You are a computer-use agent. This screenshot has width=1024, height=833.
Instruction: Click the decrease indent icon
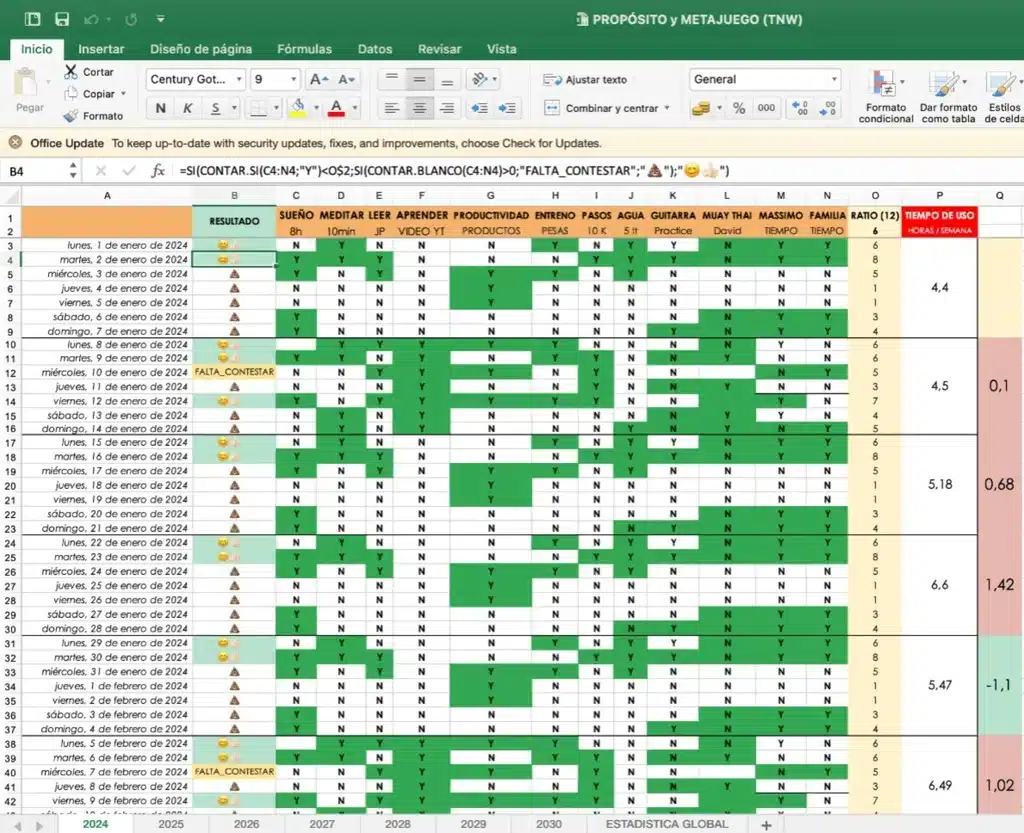[x=479, y=108]
